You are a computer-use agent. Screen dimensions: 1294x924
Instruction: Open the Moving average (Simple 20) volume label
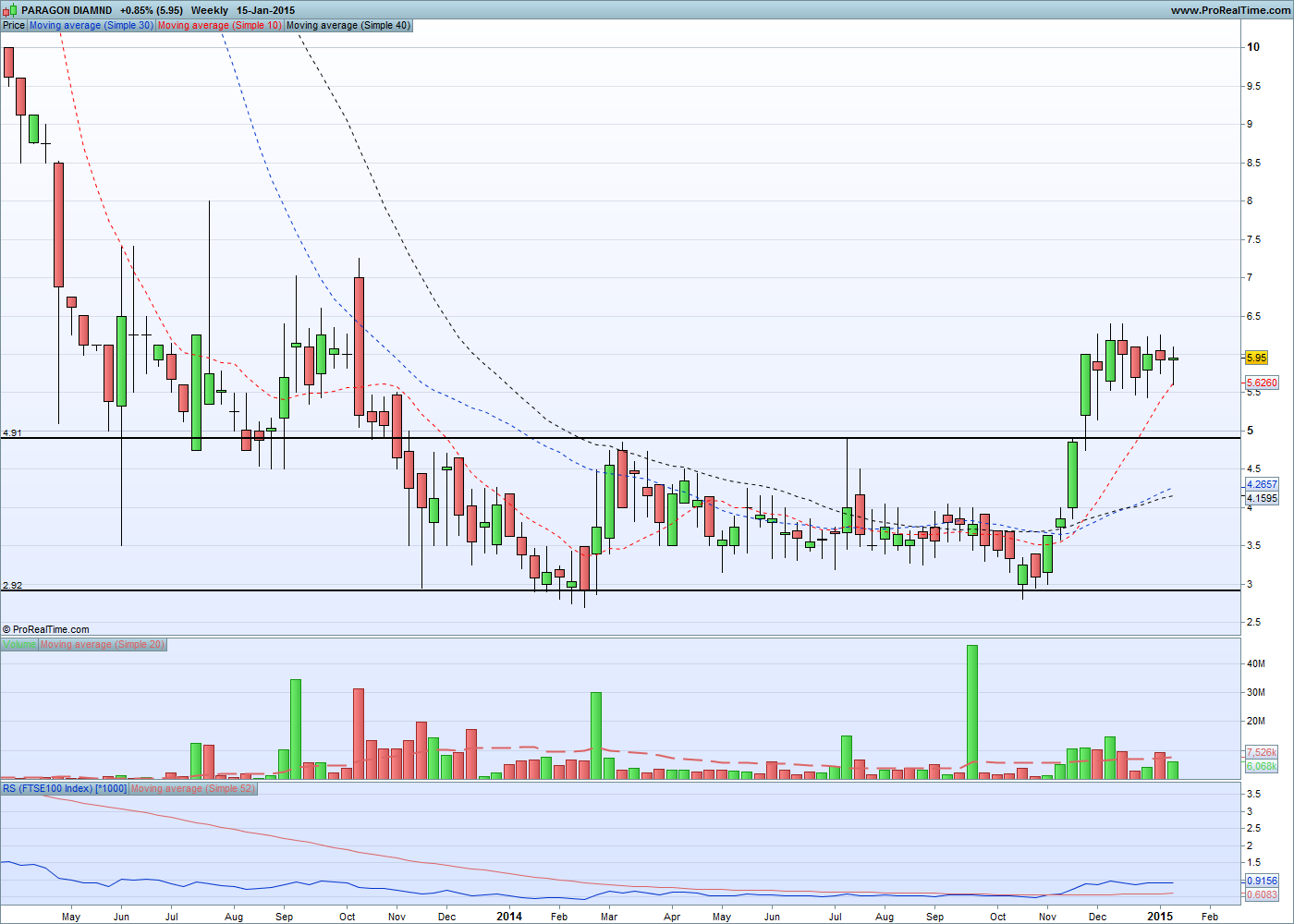coord(103,644)
